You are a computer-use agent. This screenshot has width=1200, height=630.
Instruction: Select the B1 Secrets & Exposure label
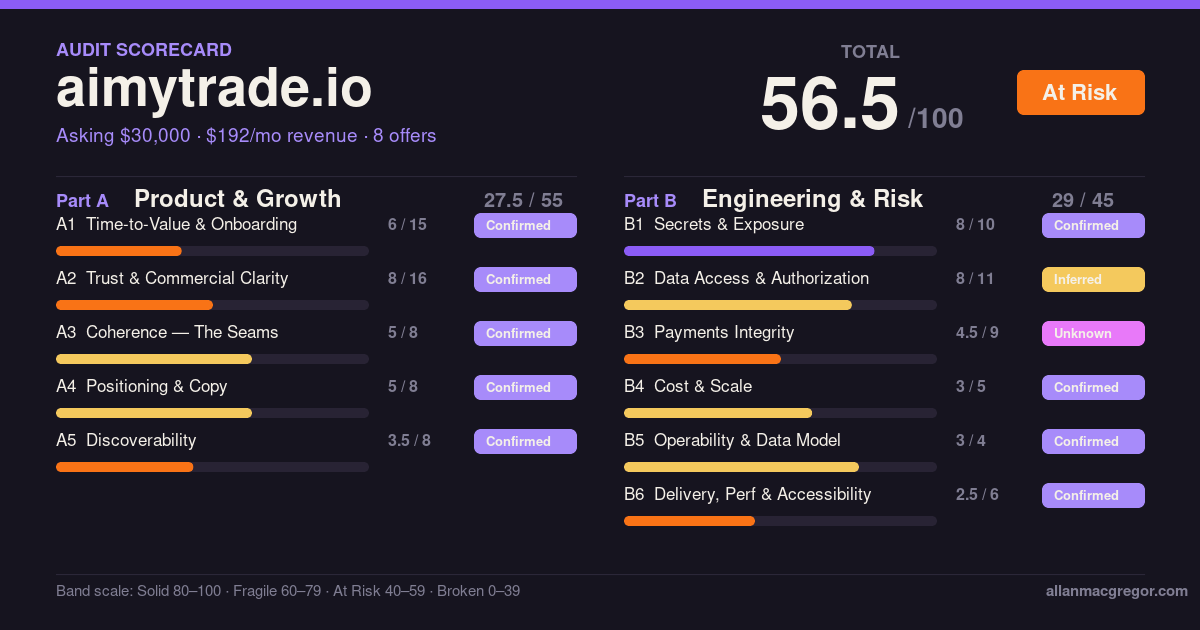pos(714,224)
